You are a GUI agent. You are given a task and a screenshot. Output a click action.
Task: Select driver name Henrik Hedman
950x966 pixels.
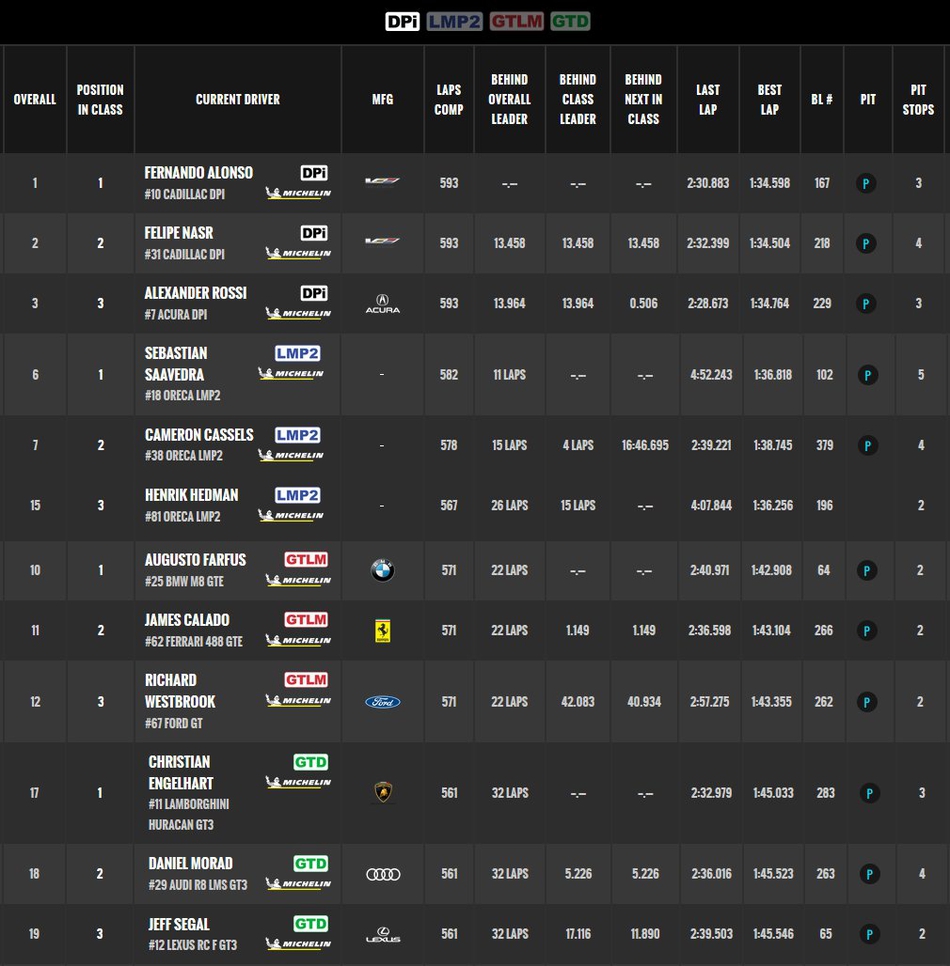coord(192,495)
